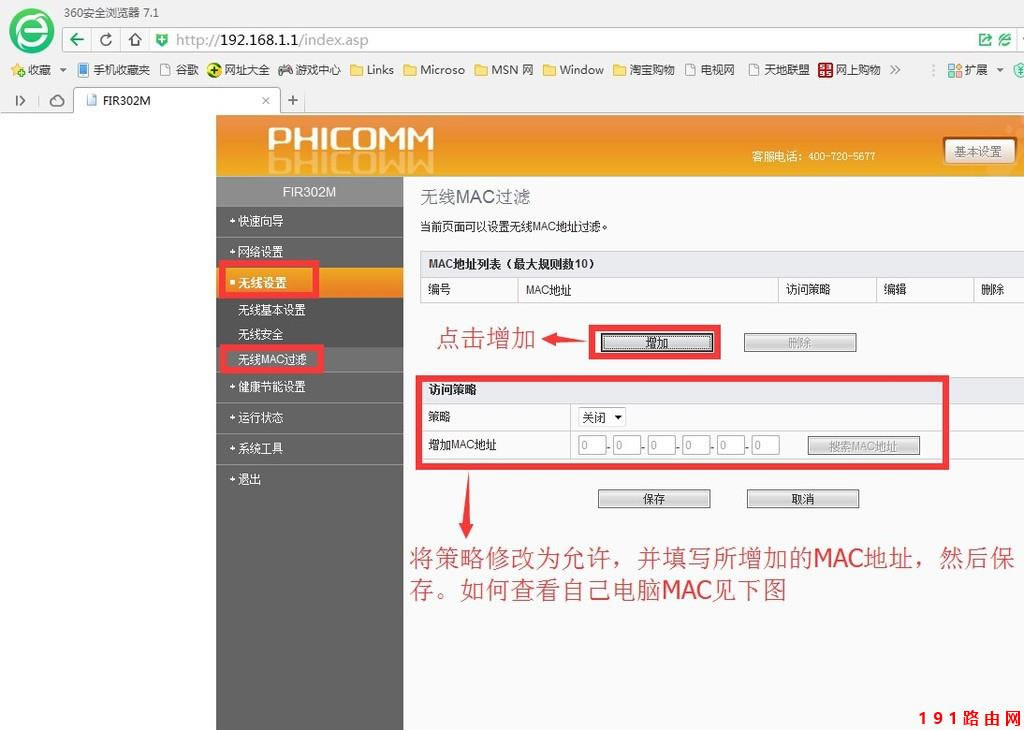
Task: Click the green shield icon in address bar
Action: tap(162, 41)
